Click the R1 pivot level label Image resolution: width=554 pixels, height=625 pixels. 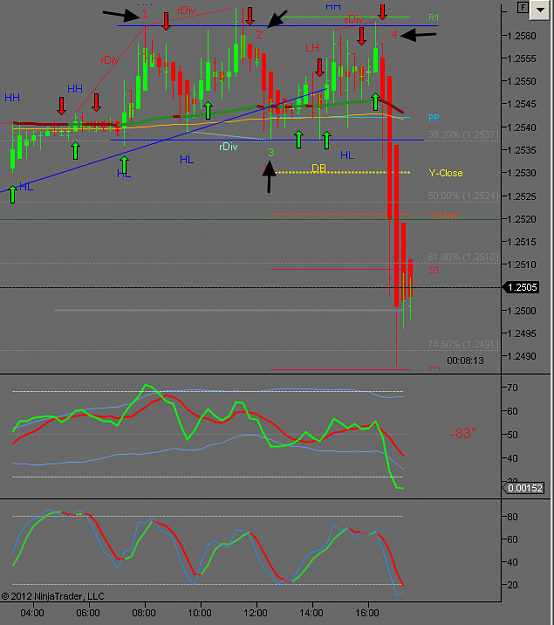tap(434, 18)
